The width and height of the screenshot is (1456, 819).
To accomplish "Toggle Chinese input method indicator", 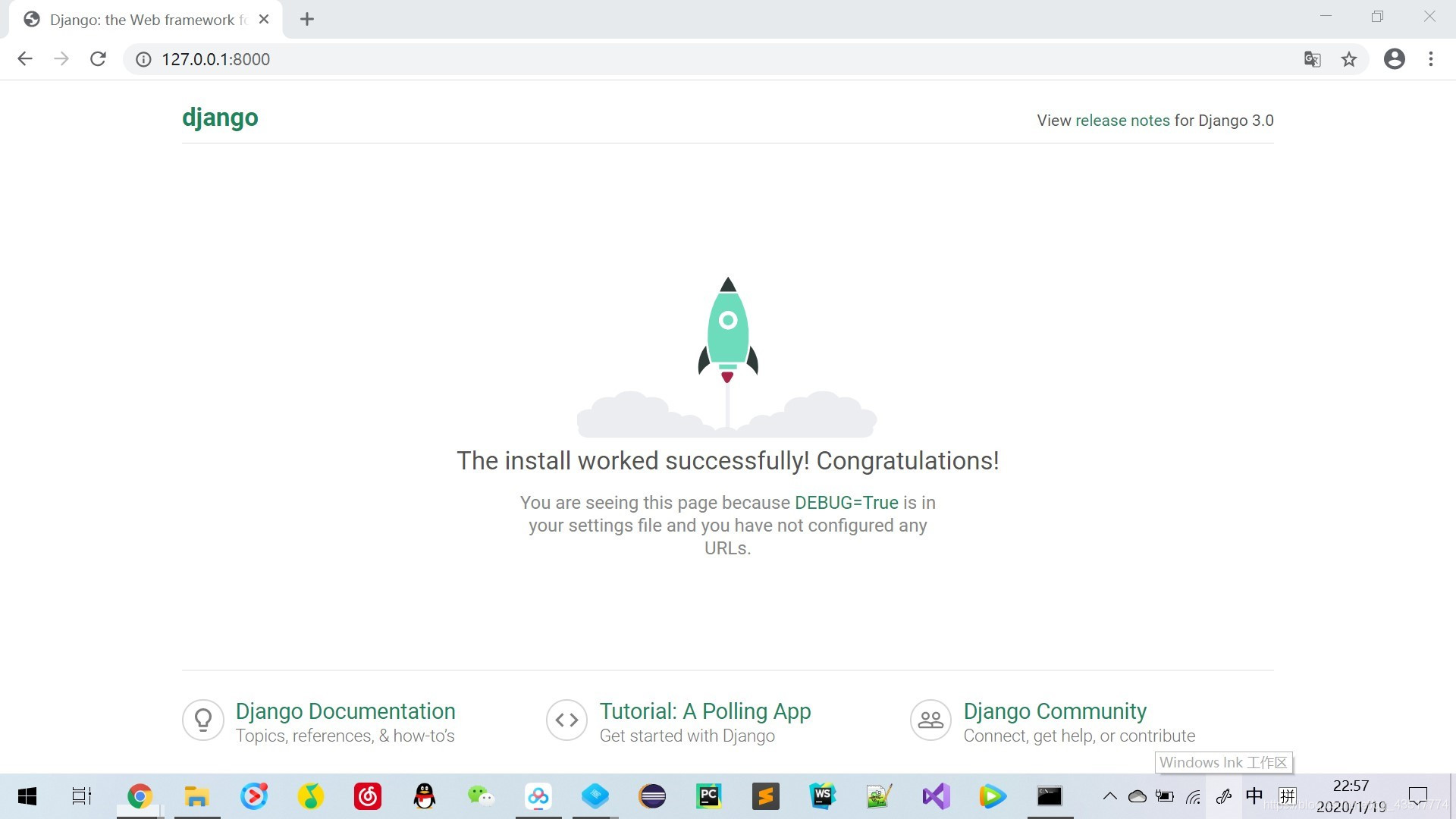I will click(x=1254, y=795).
